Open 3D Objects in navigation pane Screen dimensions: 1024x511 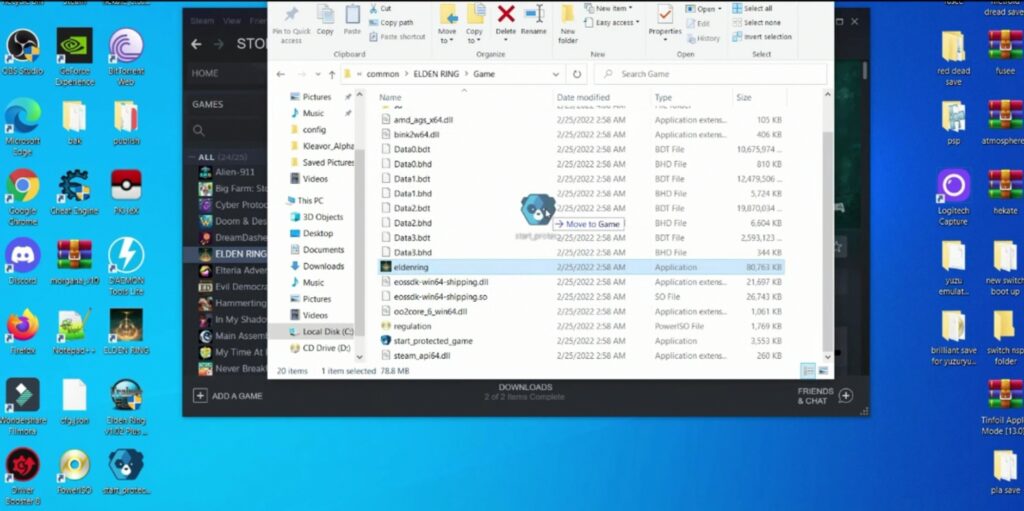click(315, 217)
